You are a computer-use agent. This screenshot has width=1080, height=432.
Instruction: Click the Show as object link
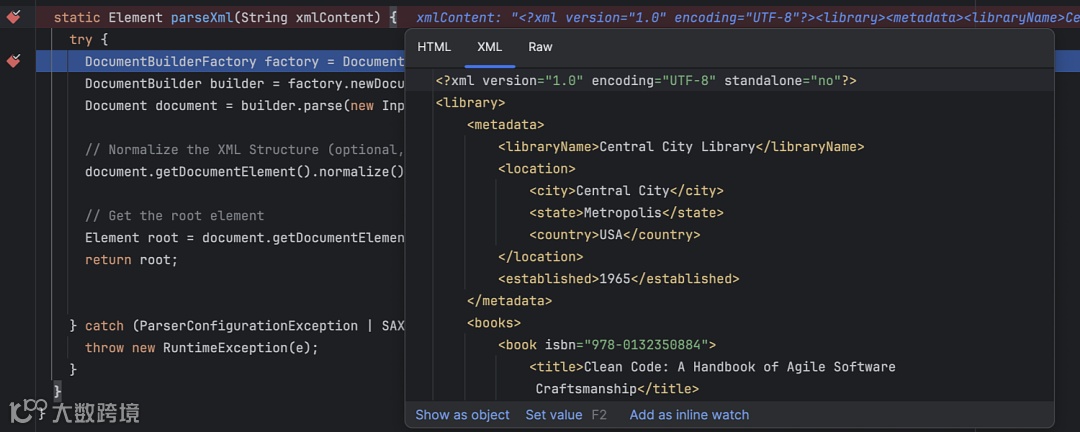[x=463, y=415]
